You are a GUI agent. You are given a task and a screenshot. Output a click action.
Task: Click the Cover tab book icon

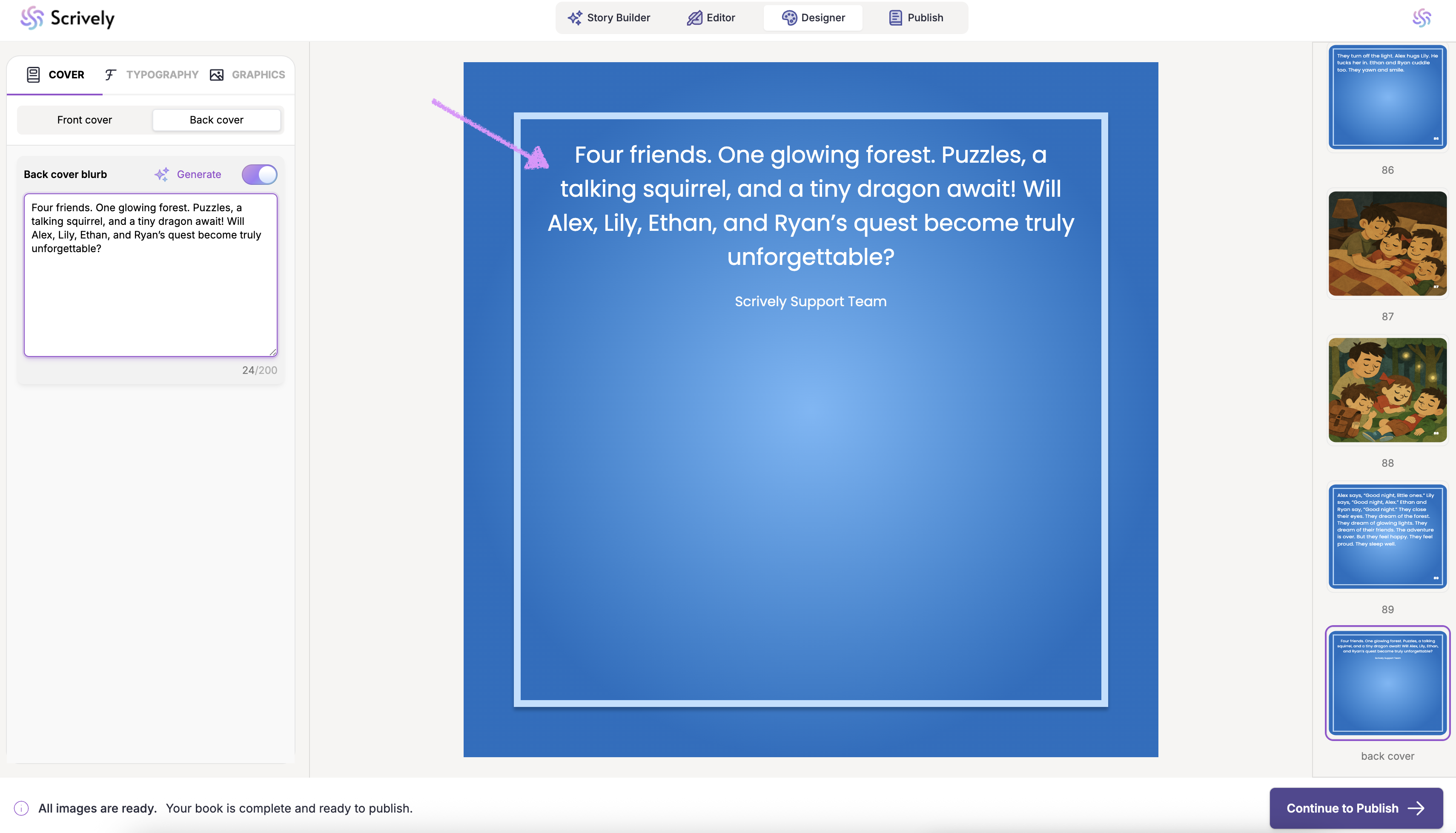(33, 75)
